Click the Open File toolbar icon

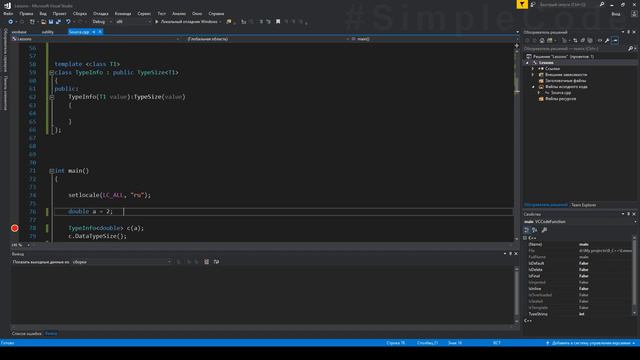pyautogui.click(x=43, y=22)
